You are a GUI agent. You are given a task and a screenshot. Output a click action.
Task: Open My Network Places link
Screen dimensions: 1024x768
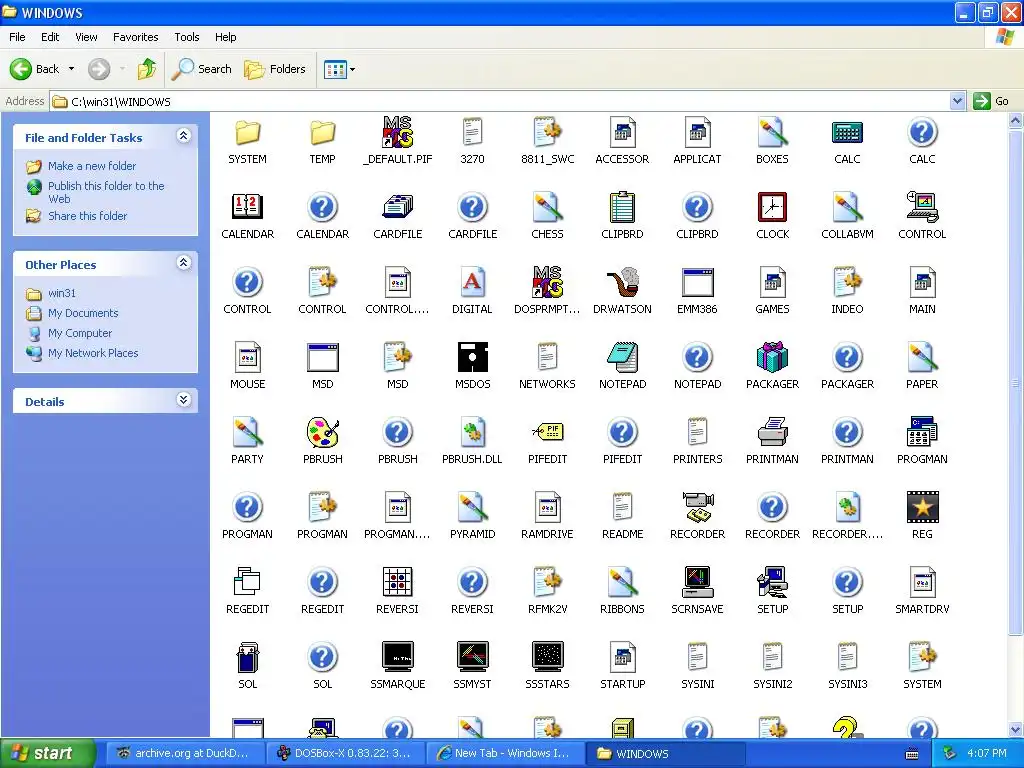93,353
